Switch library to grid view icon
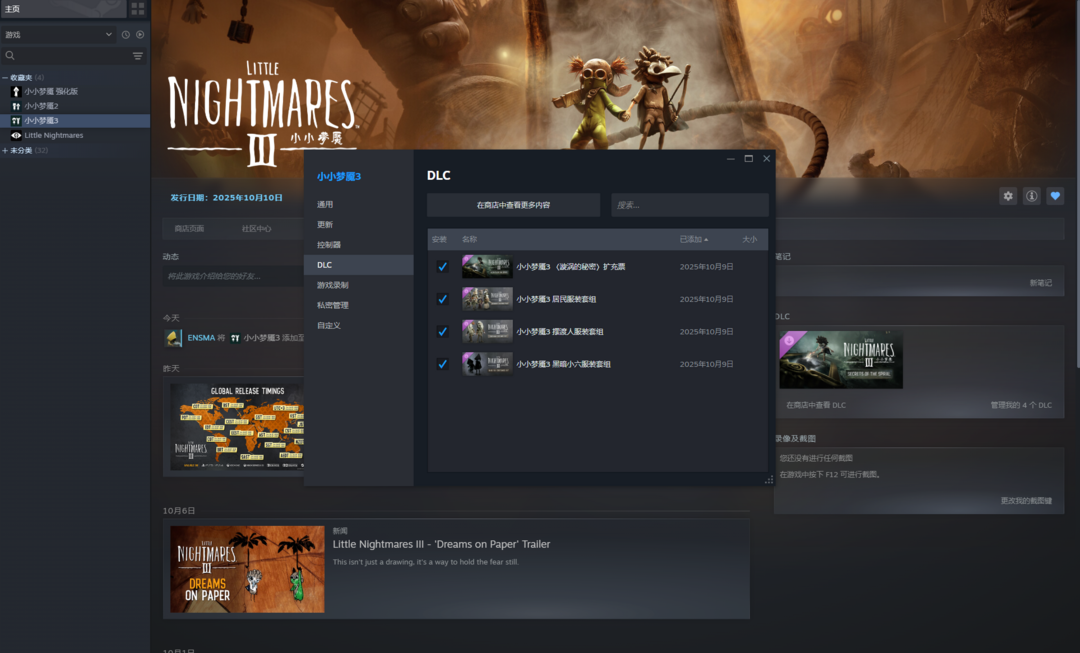The height and width of the screenshot is (653, 1080). (x=138, y=8)
